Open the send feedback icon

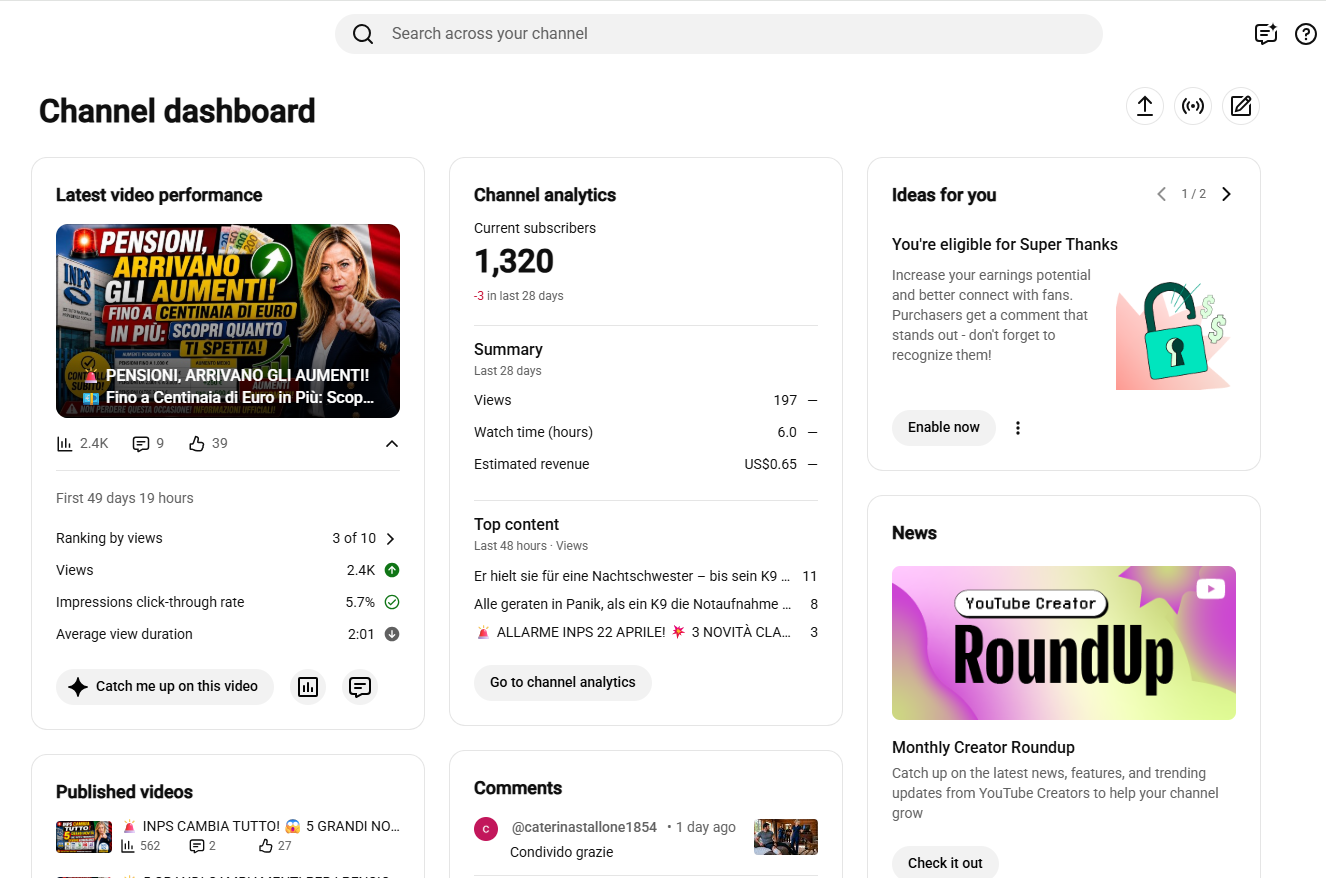[1266, 34]
